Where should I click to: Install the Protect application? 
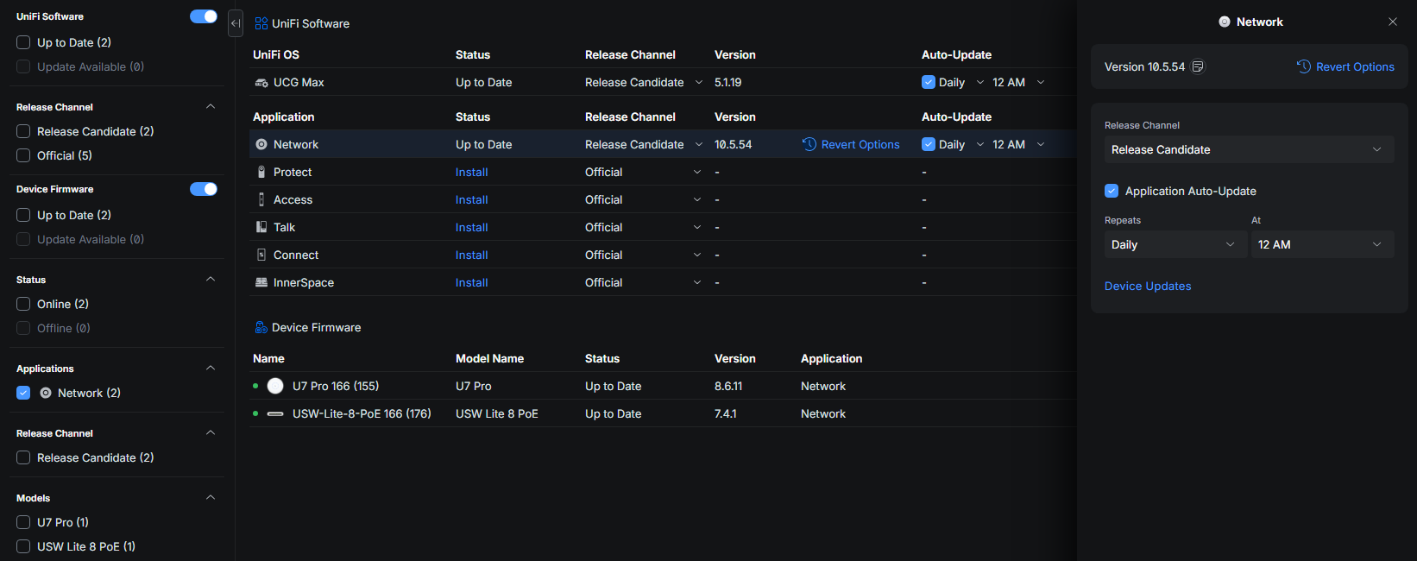472,172
